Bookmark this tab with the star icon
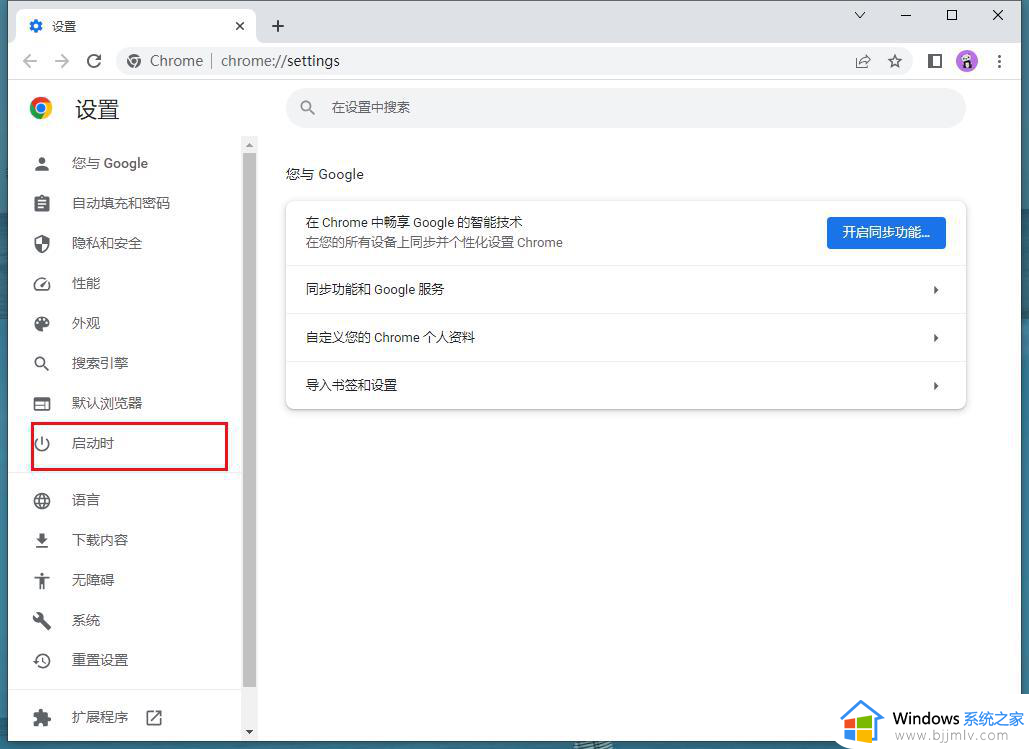 (x=894, y=61)
